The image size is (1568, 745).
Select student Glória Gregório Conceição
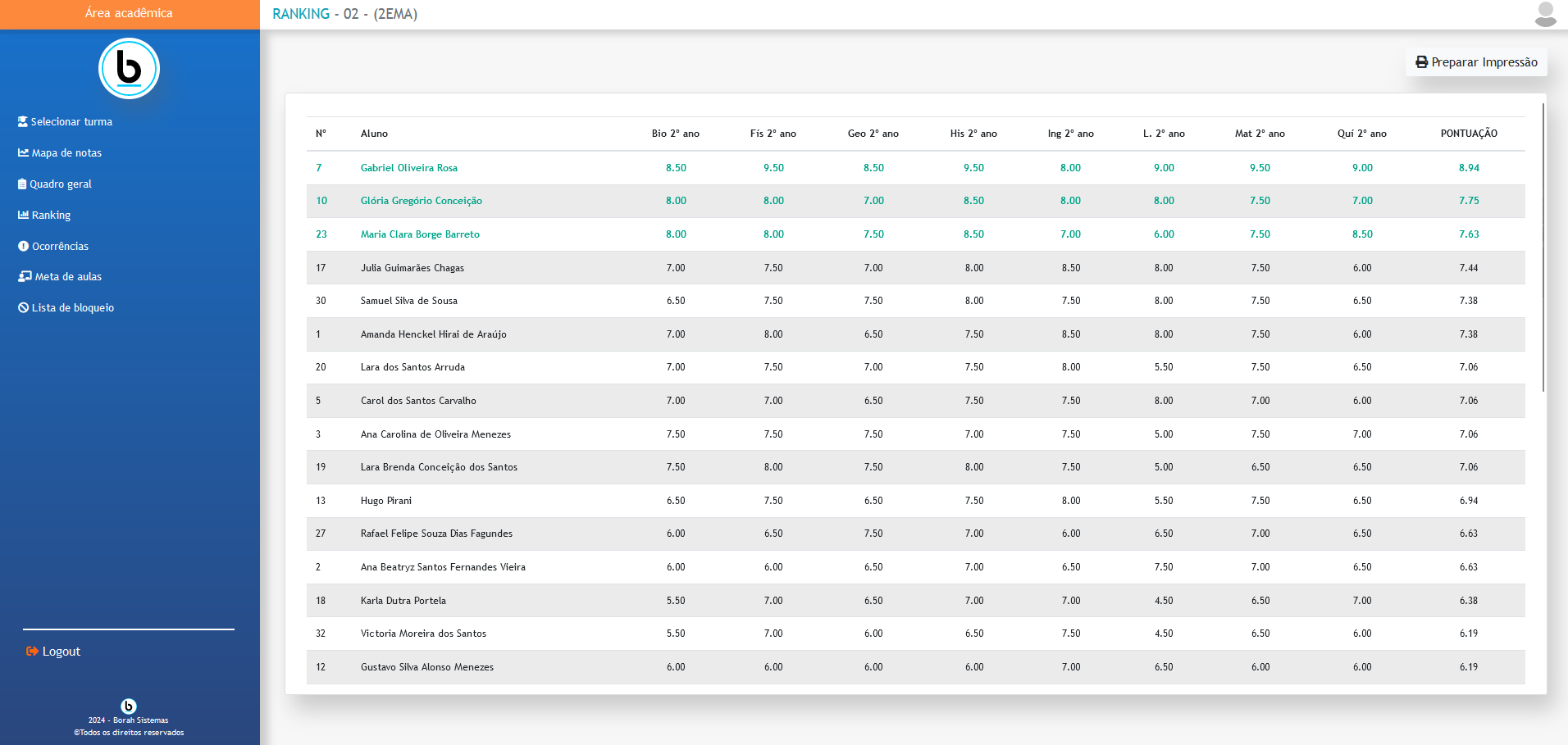(x=422, y=201)
